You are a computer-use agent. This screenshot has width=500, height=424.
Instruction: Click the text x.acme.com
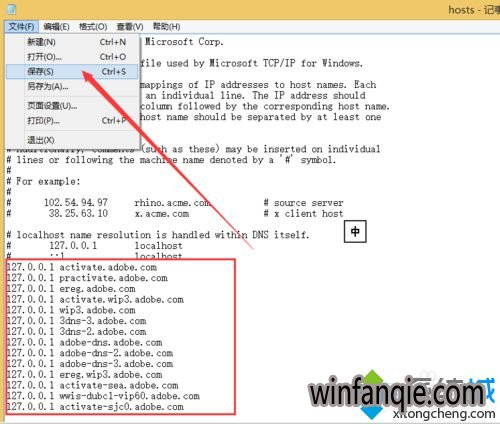tap(162, 214)
